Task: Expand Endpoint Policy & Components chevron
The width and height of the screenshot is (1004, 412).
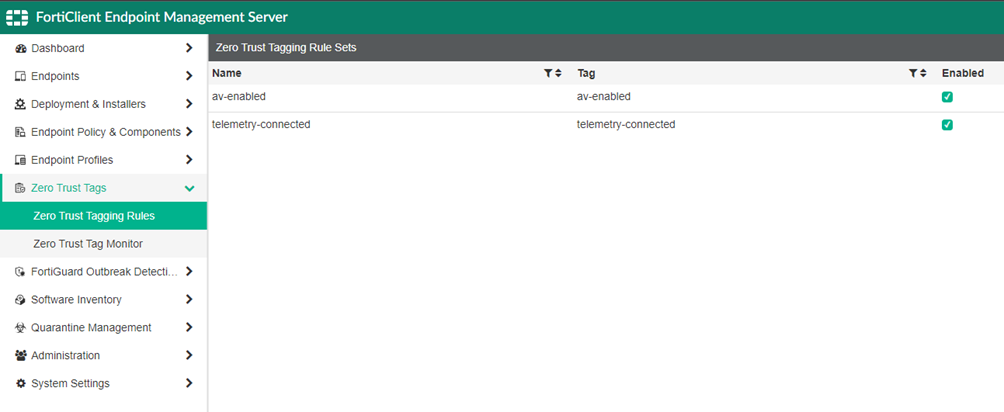Action: point(188,132)
